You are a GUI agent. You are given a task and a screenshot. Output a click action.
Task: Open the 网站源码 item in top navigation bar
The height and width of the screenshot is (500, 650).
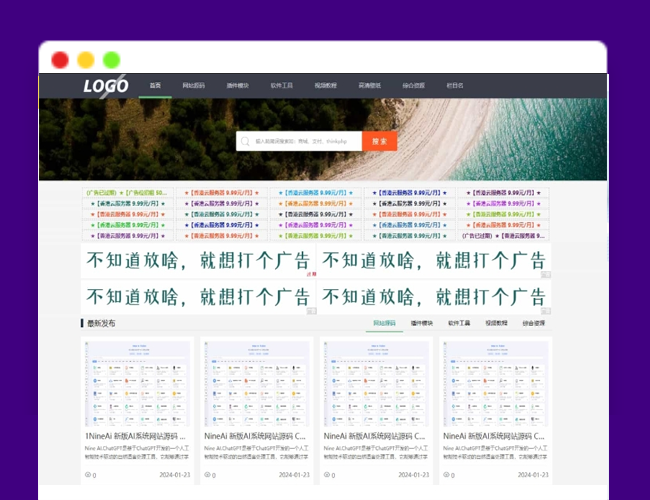(x=193, y=86)
